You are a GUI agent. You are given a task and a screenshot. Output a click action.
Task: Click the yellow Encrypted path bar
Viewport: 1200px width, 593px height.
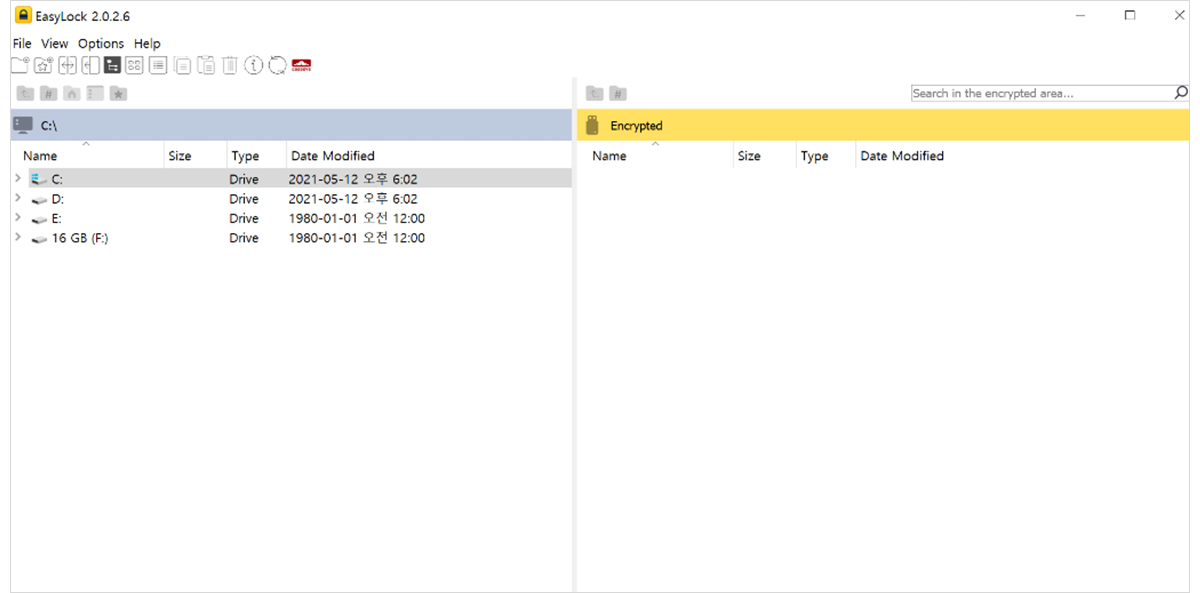(883, 125)
